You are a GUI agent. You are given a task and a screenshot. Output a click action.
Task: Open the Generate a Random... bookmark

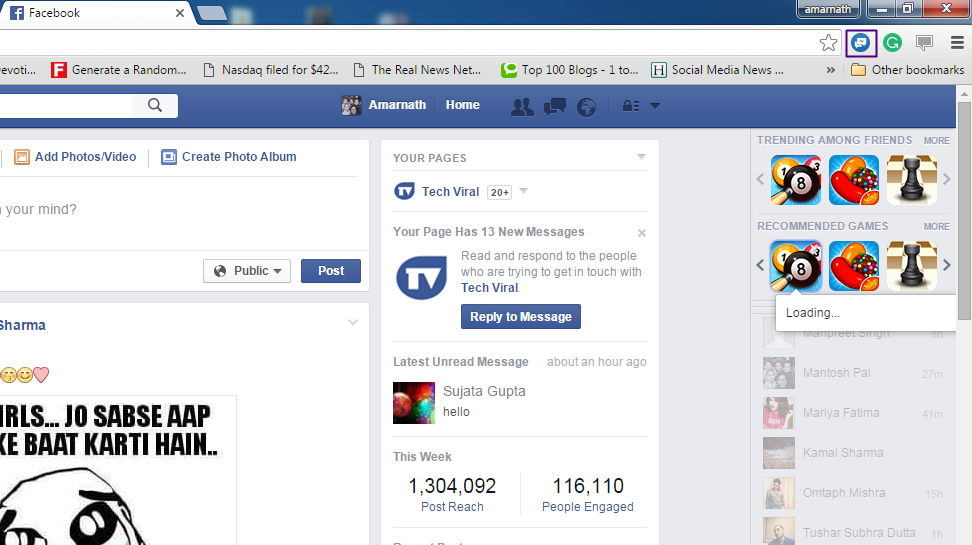118,70
